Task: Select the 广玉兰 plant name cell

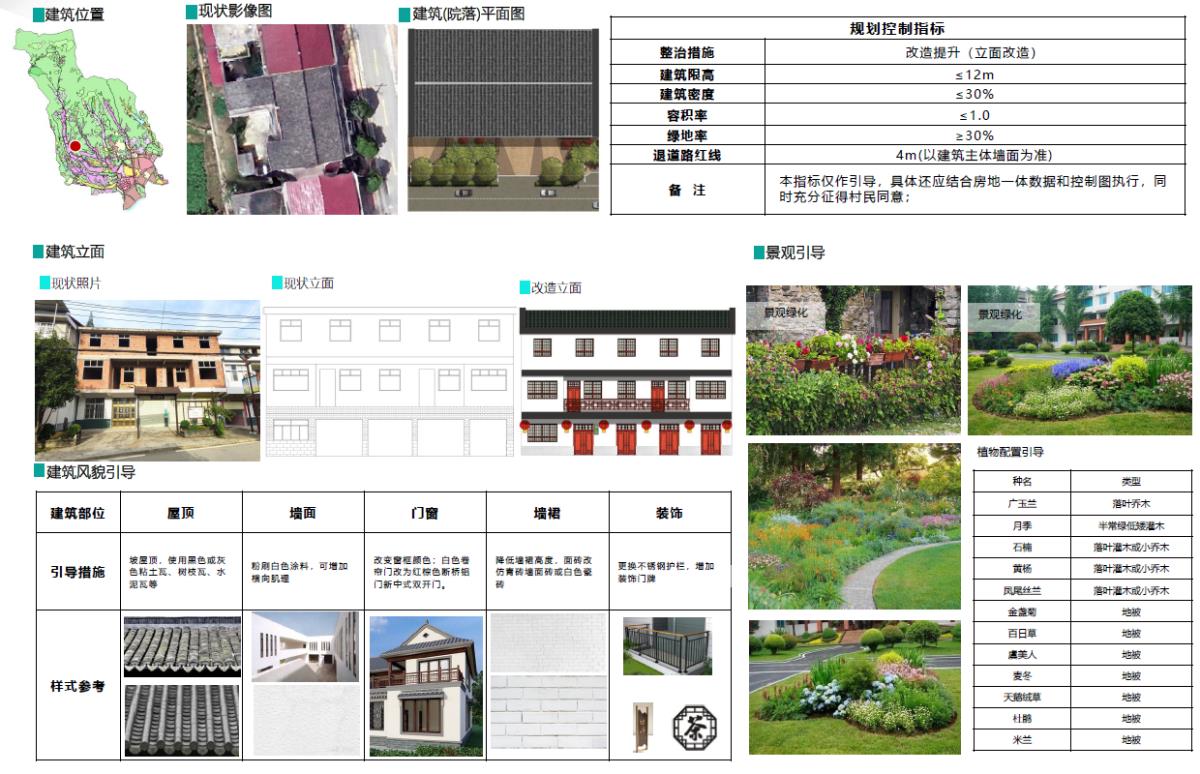Action: (x=1024, y=503)
